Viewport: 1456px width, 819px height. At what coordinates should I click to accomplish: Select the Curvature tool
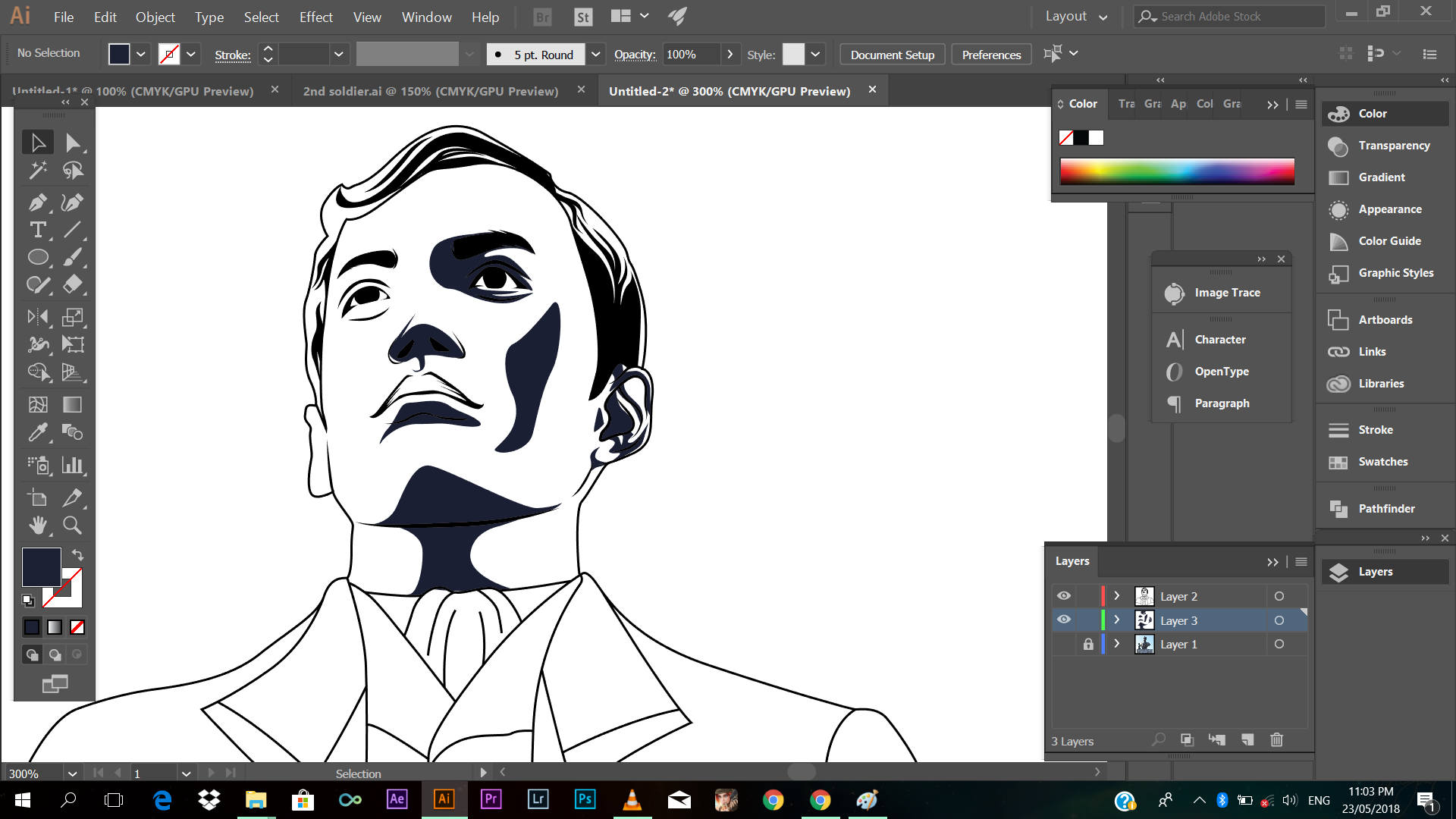point(73,202)
